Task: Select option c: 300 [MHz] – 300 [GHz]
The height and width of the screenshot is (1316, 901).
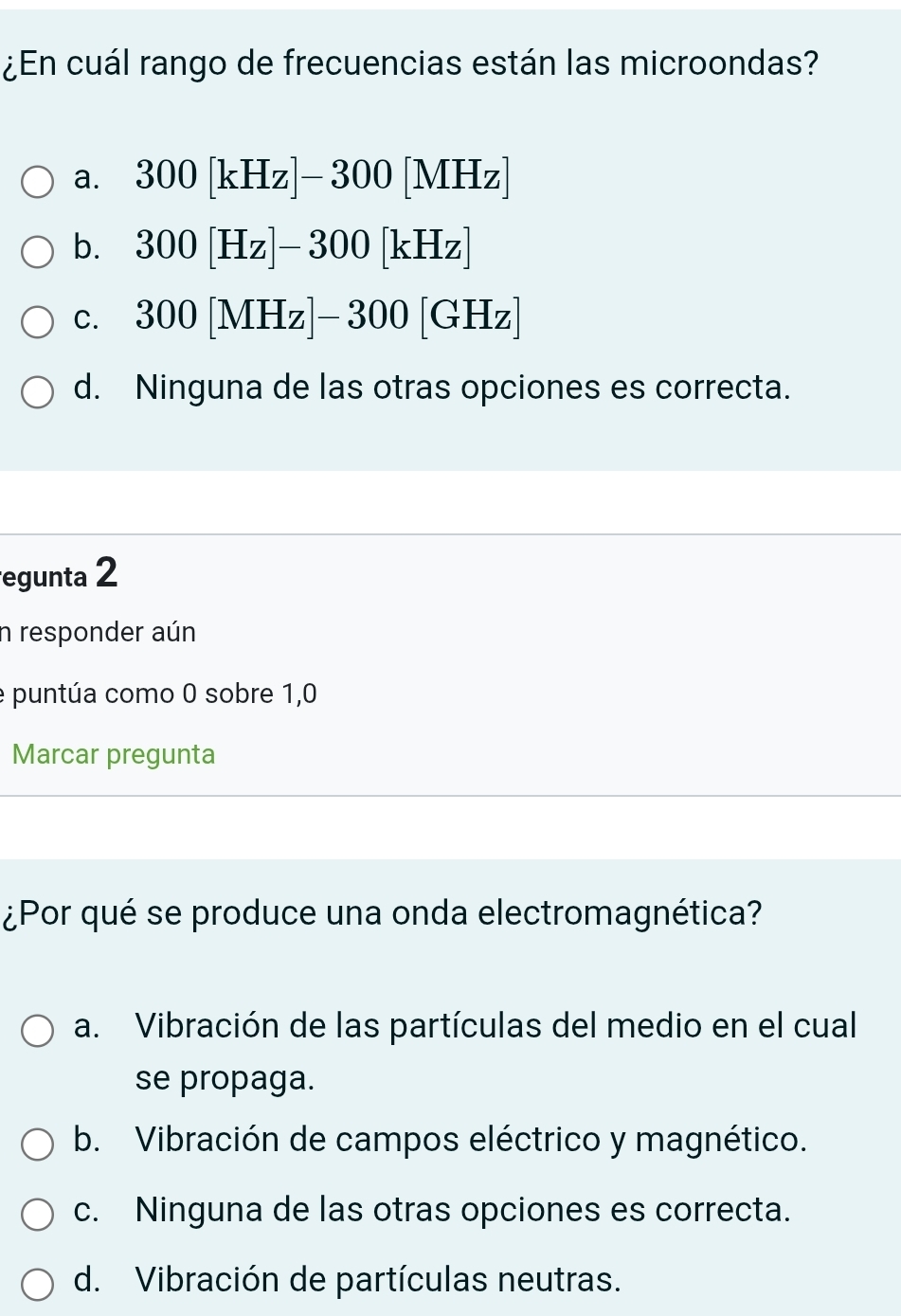Action: 38,320
